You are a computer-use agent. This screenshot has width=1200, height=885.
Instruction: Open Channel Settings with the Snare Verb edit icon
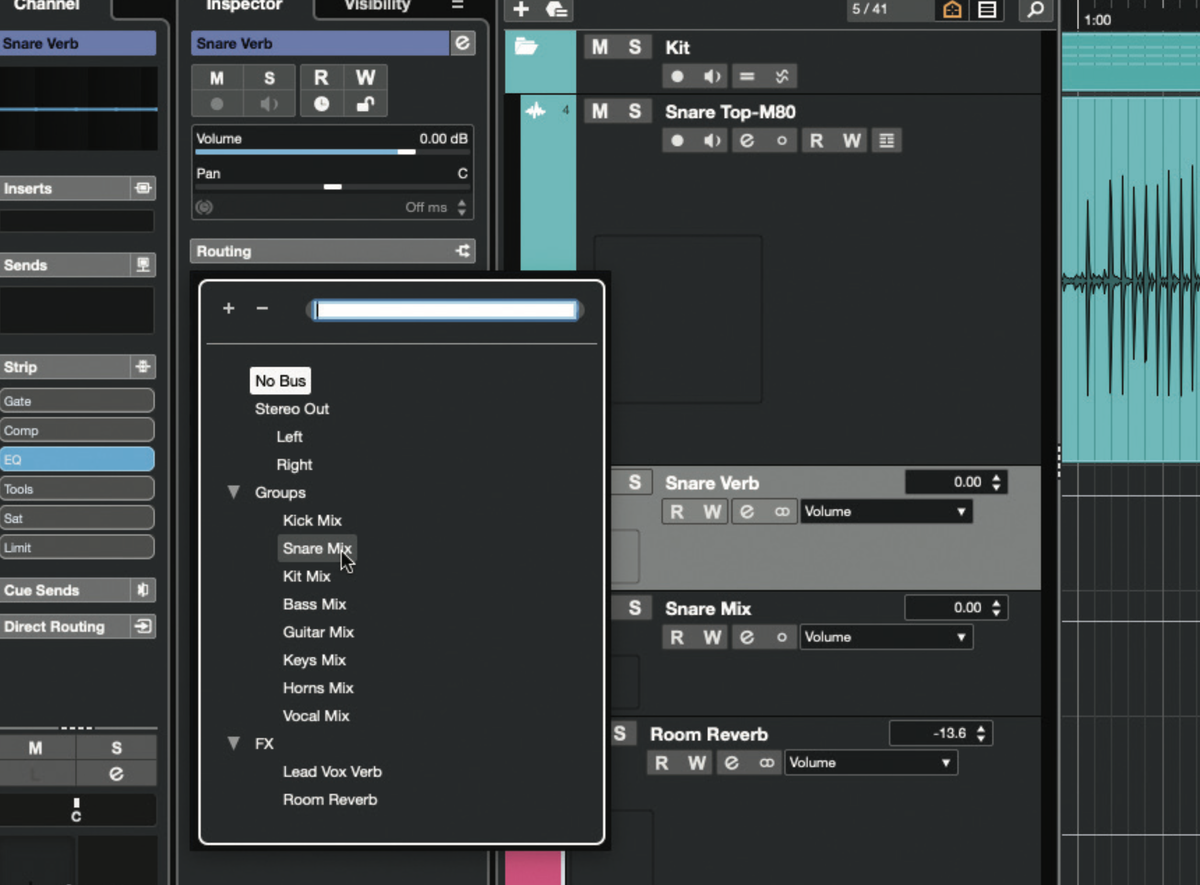tap(461, 43)
